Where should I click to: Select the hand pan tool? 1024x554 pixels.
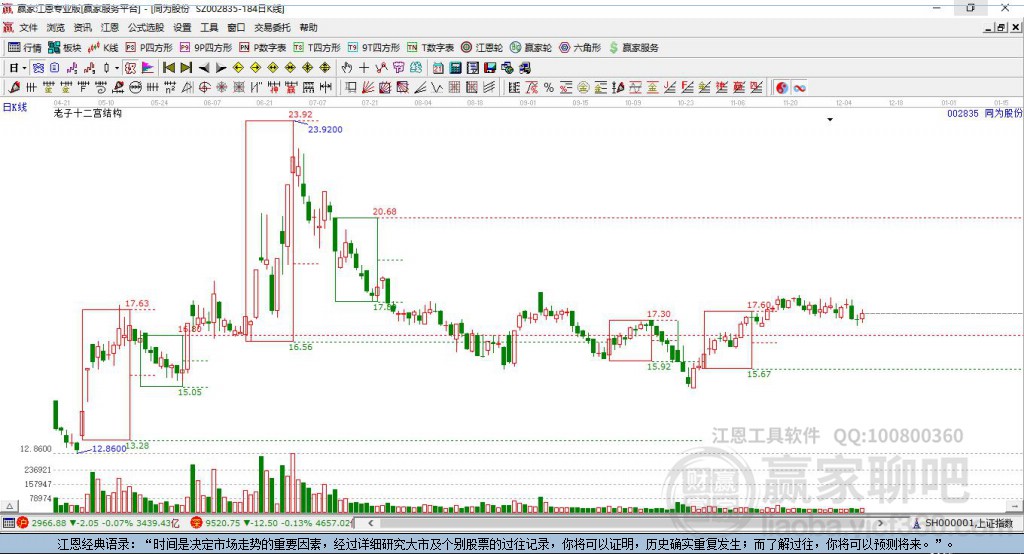click(x=347, y=68)
